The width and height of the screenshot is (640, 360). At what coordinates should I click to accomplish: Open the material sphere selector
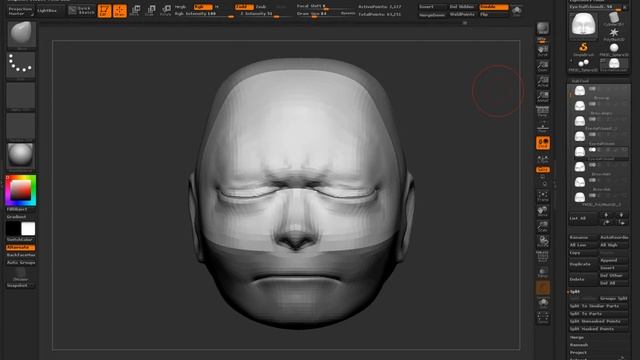(21, 156)
